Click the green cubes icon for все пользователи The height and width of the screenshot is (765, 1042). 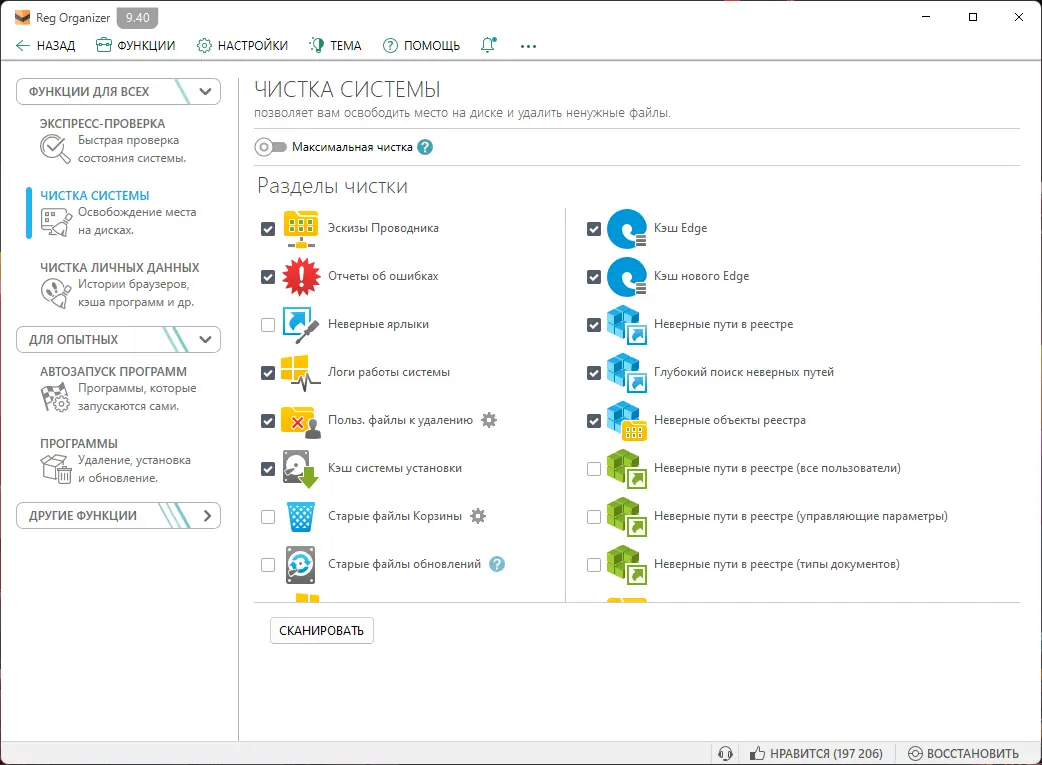coord(627,469)
